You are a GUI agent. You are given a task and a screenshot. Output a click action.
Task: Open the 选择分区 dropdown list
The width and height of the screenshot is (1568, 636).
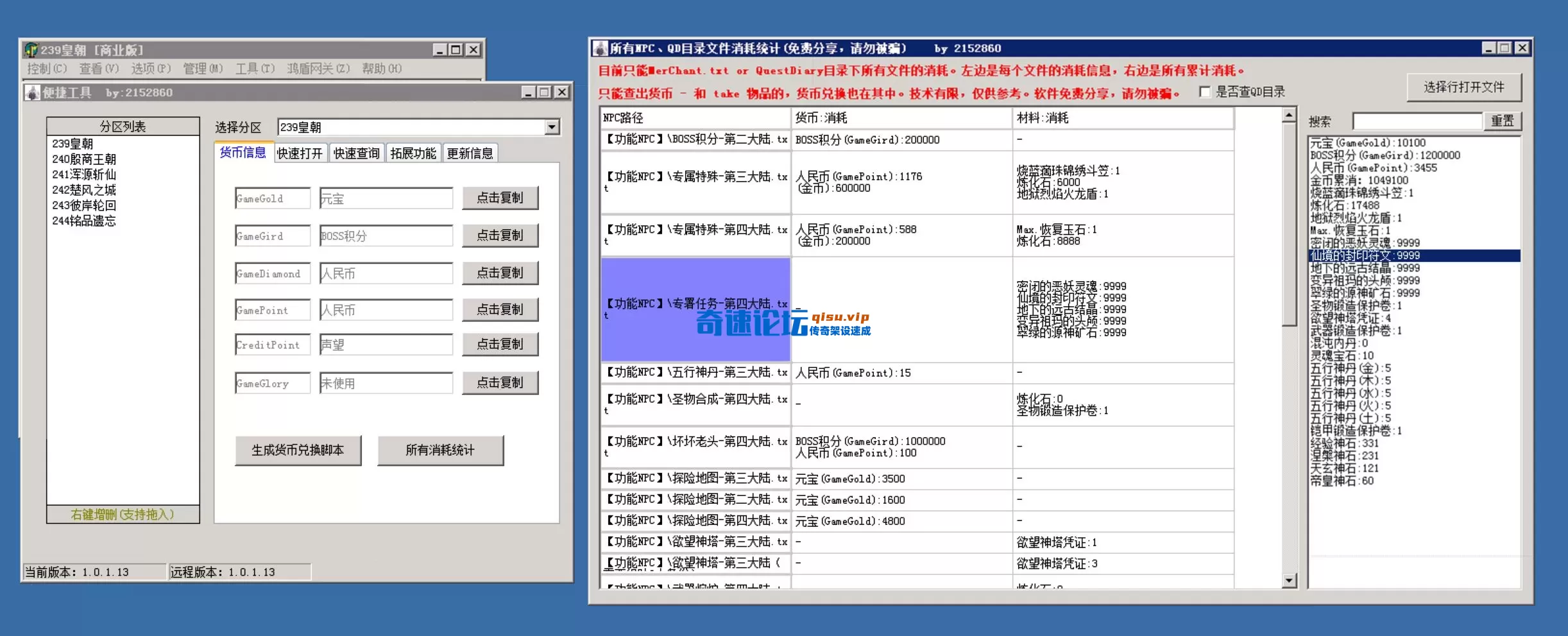(552, 126)
